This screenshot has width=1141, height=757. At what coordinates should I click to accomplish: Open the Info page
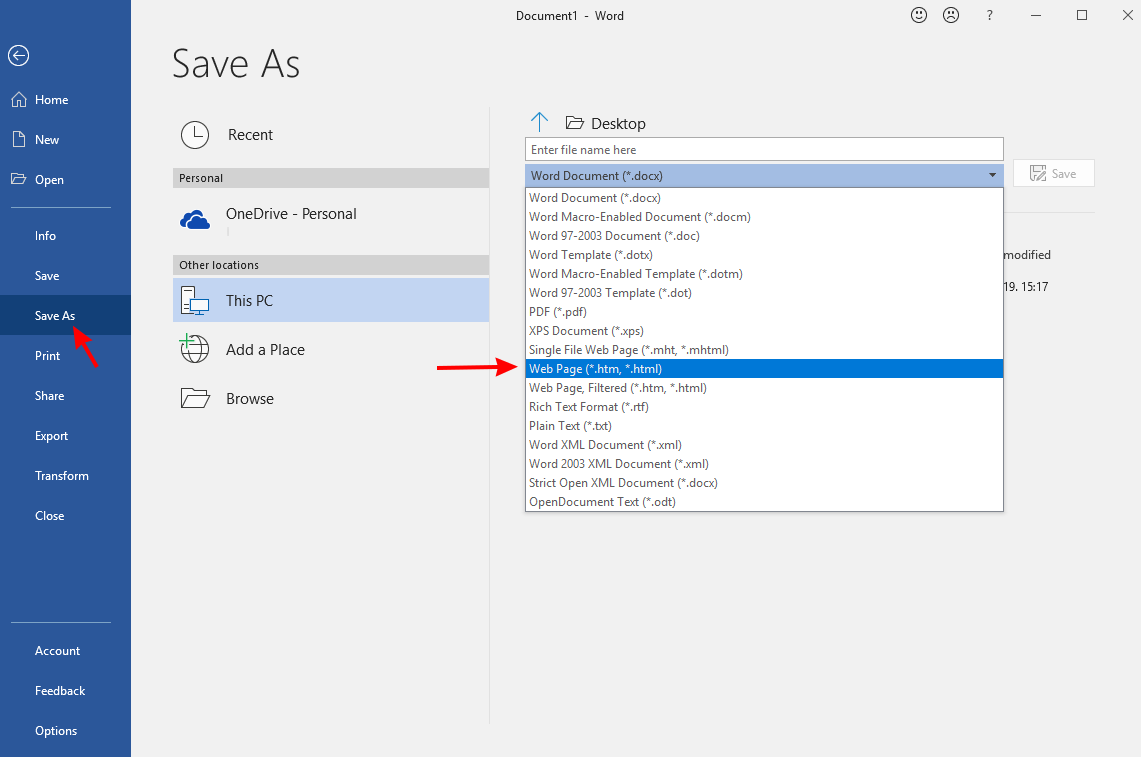point(65,236)
